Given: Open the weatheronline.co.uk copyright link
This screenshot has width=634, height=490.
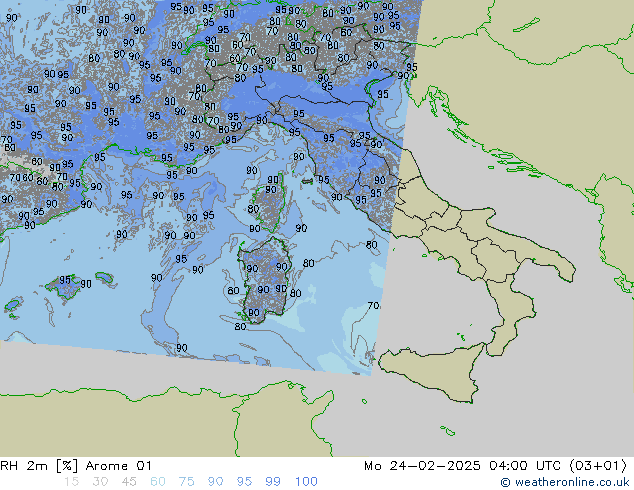Looking at the screenshot, I should [565, 482].
